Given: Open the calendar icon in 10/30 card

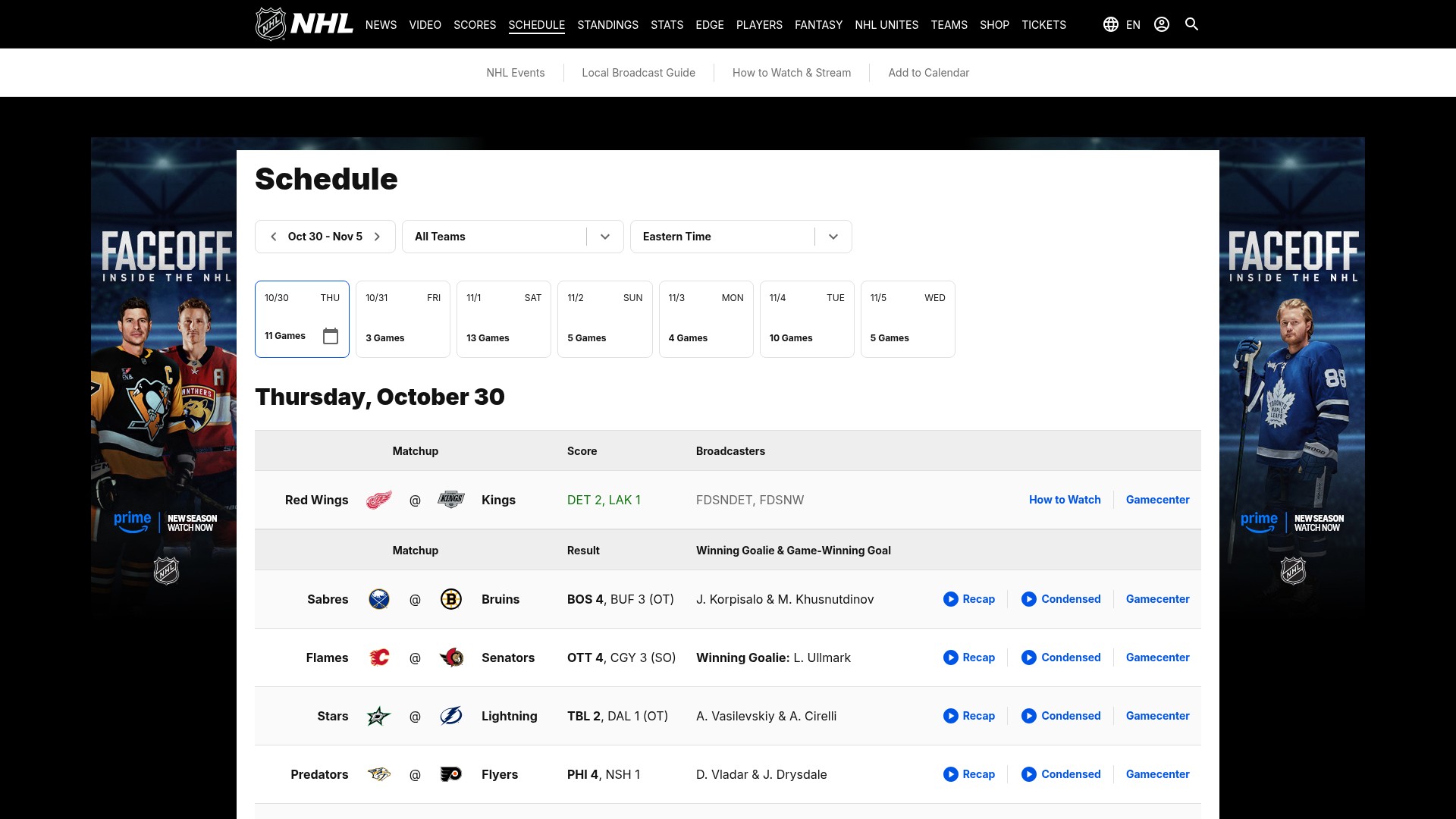Looking at the screenshot, I should [331, 336].
